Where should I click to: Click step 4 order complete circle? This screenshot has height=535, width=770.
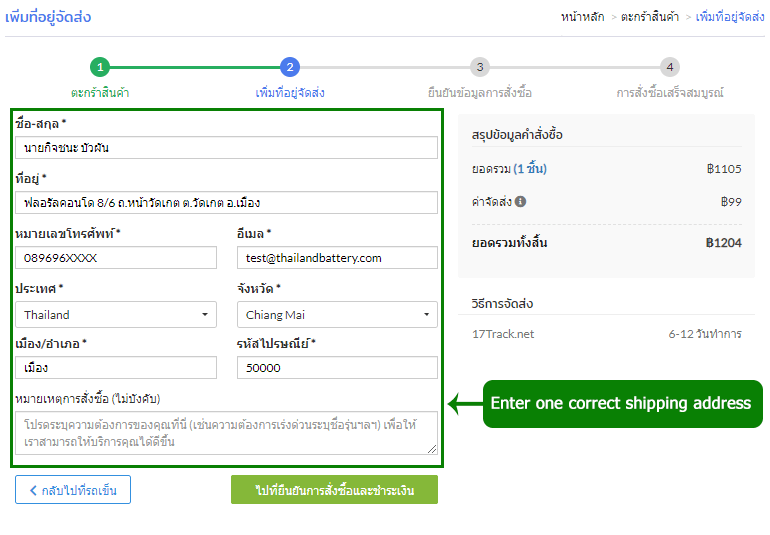(x=670, y=67)
